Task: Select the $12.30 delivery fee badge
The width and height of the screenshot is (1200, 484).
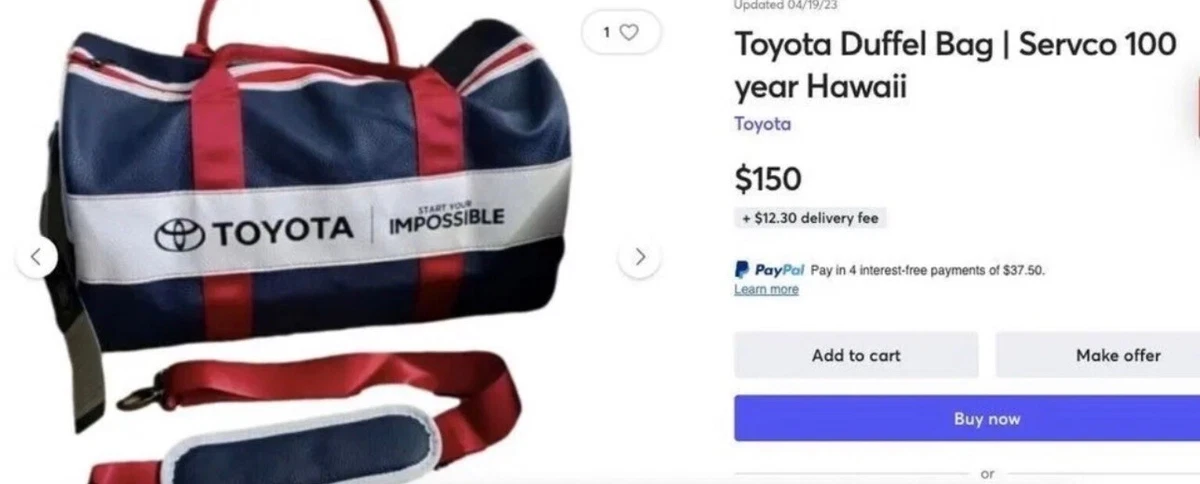Action: pyautogui.click(x=810, y=217)
